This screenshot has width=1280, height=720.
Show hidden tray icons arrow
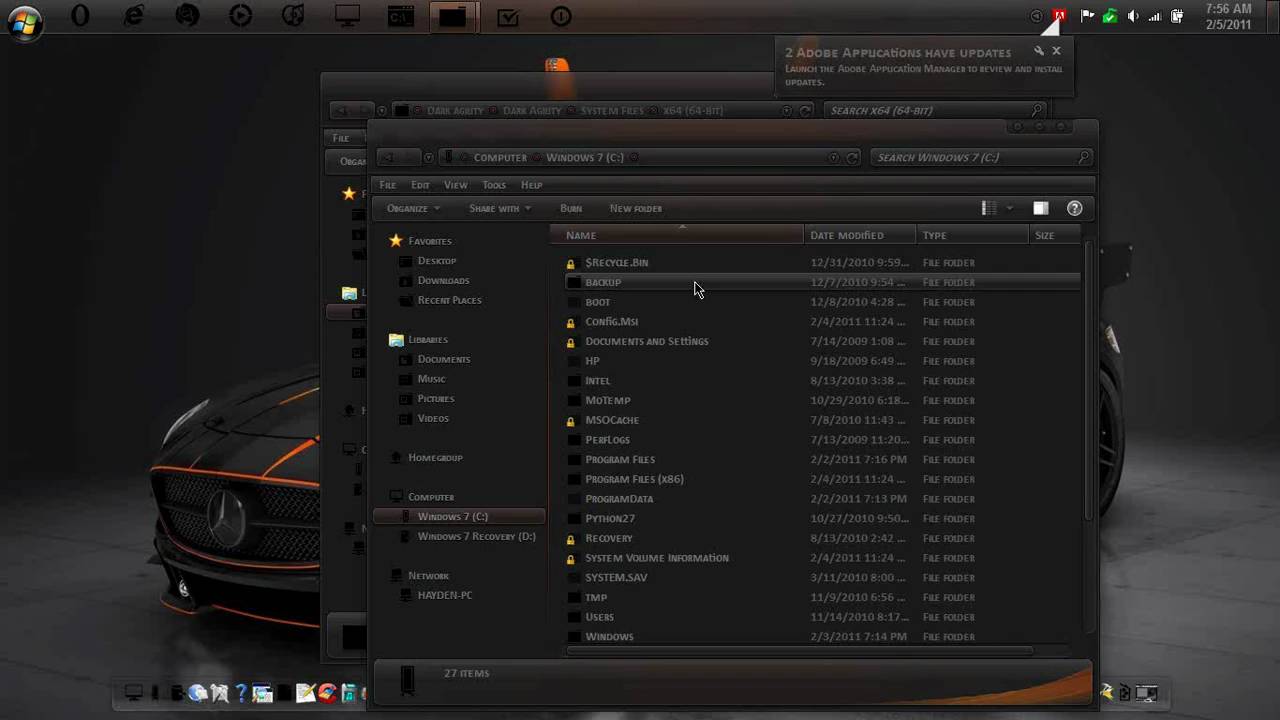tap(1037, 16)
